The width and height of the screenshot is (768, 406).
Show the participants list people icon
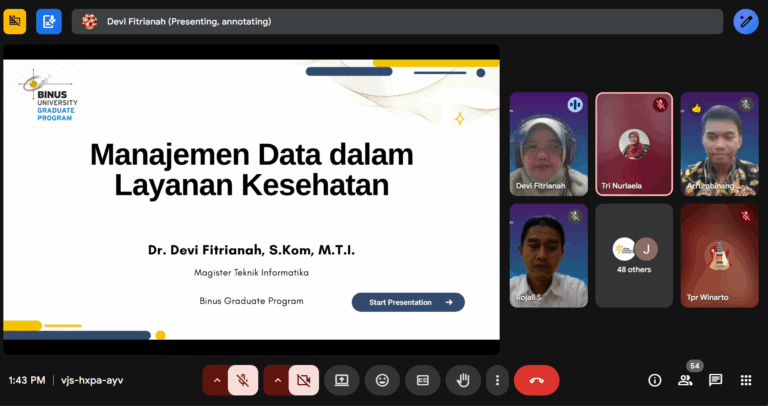[685, 381]
